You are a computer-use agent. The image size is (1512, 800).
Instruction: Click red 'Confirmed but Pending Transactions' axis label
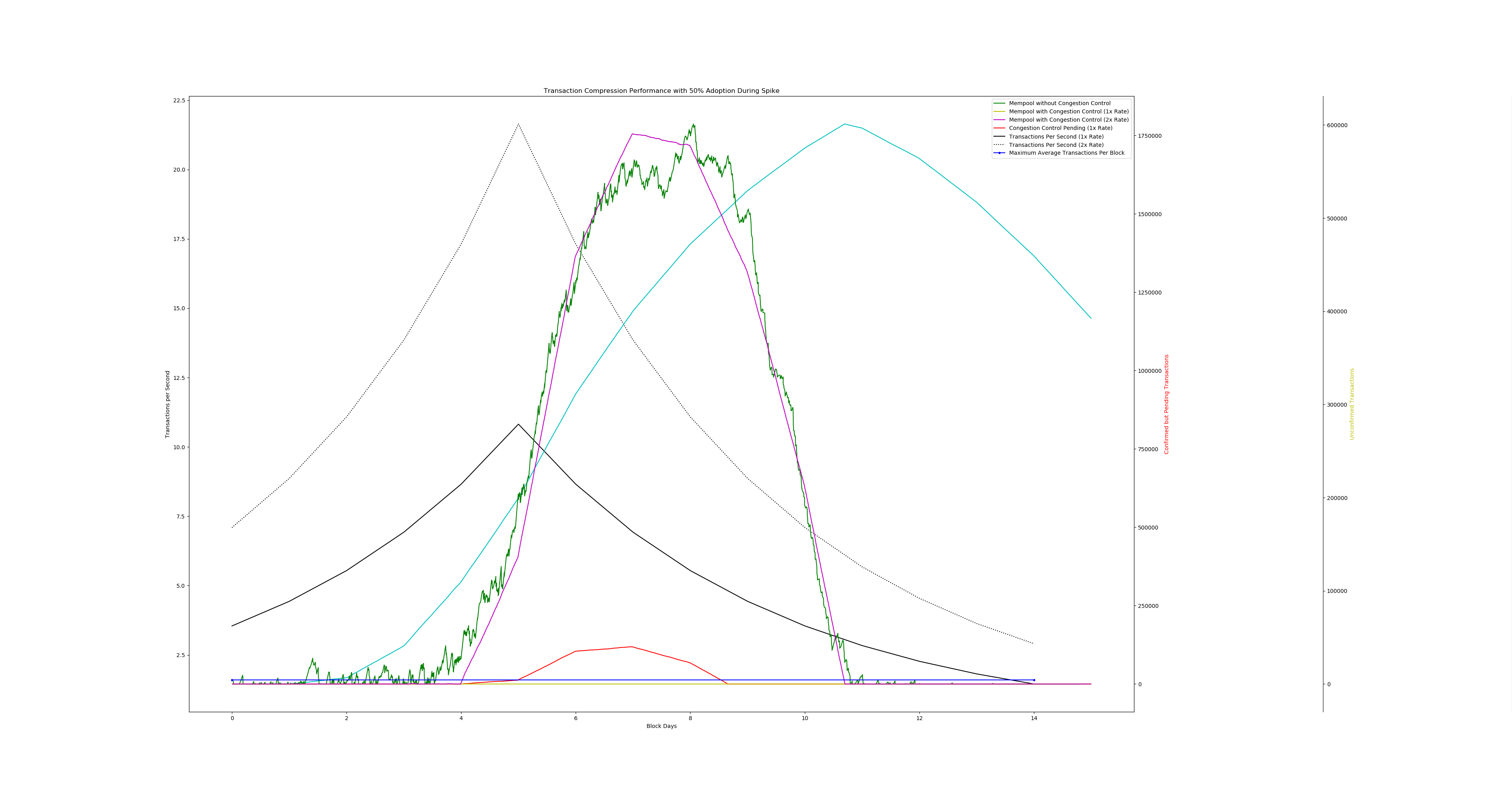coord(1166,404)
